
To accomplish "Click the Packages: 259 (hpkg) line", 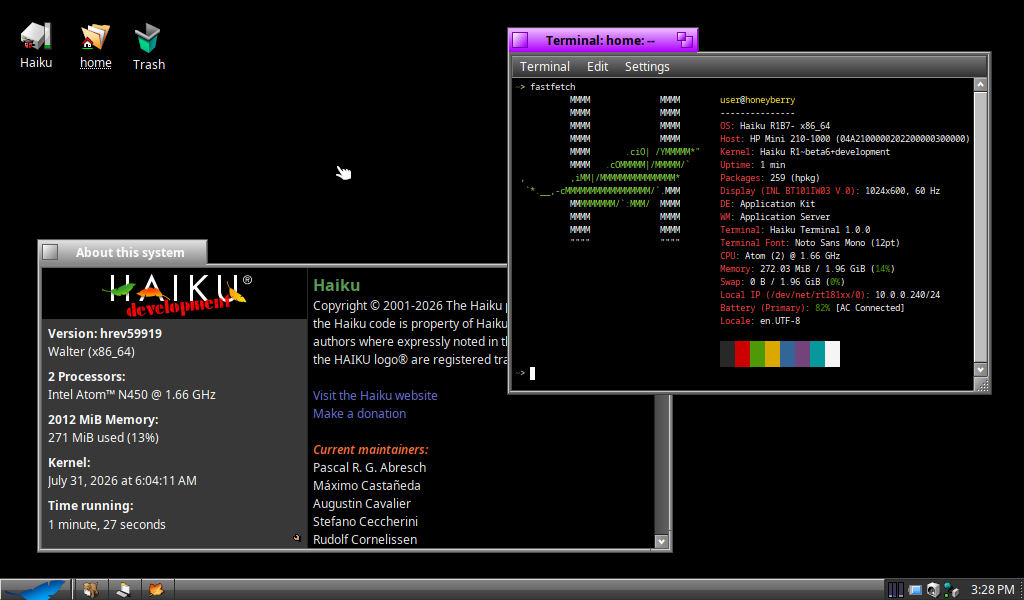I will pyautogui.click(x=769, y=178).
